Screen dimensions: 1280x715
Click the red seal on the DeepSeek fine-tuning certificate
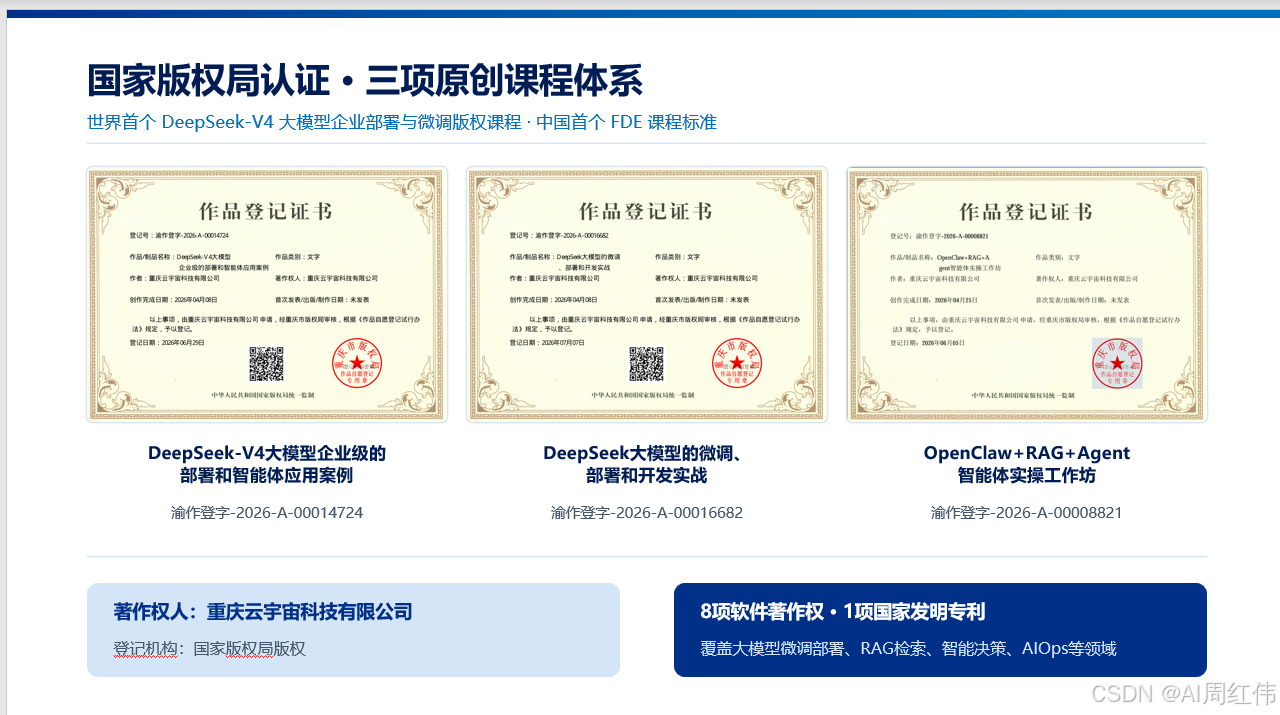point(737,362)
